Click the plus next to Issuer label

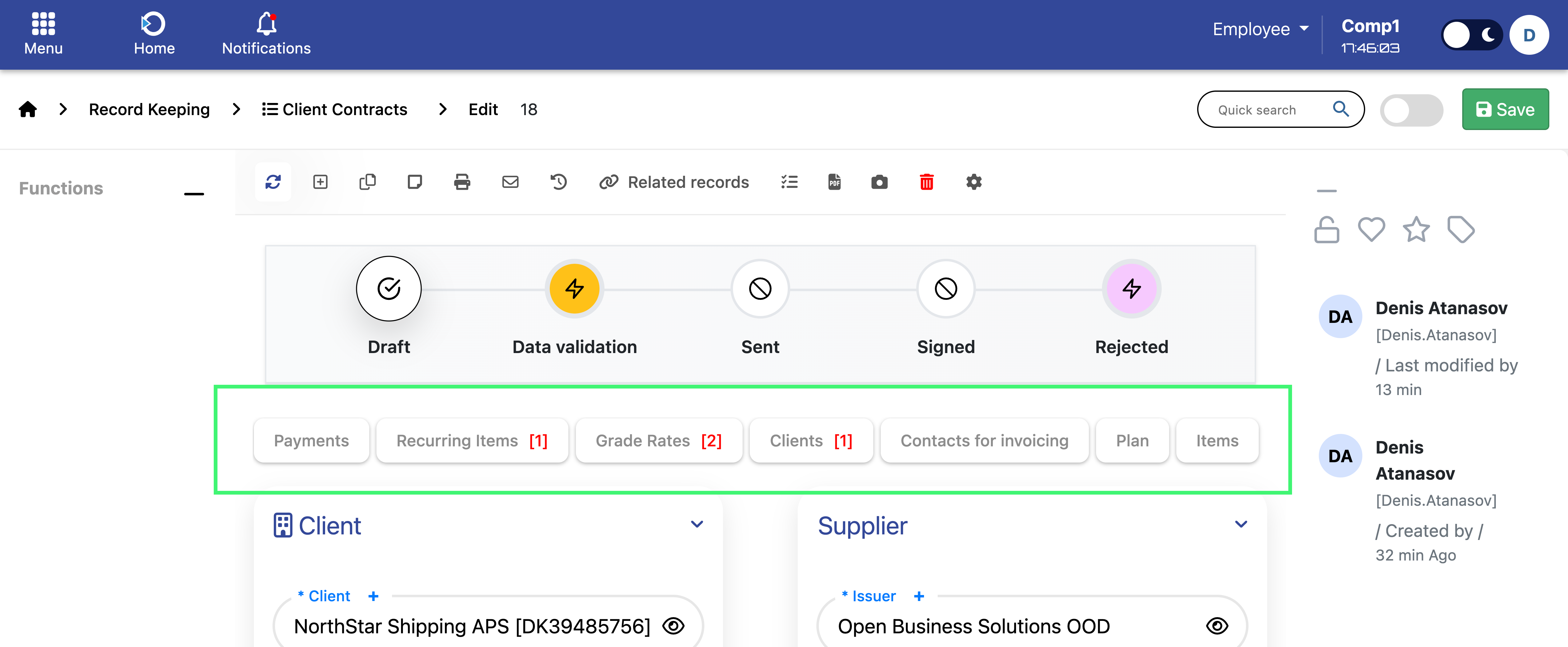(x=919, y=597)
